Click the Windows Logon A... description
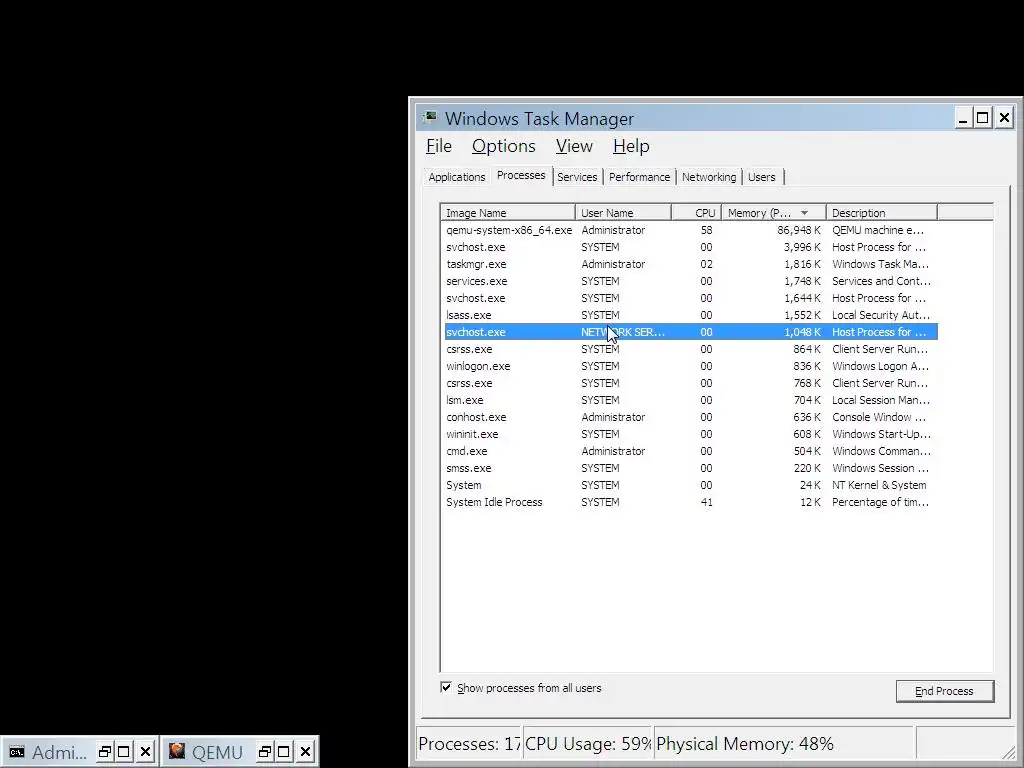Screen dimensions: 1024x768 (880, 366)
